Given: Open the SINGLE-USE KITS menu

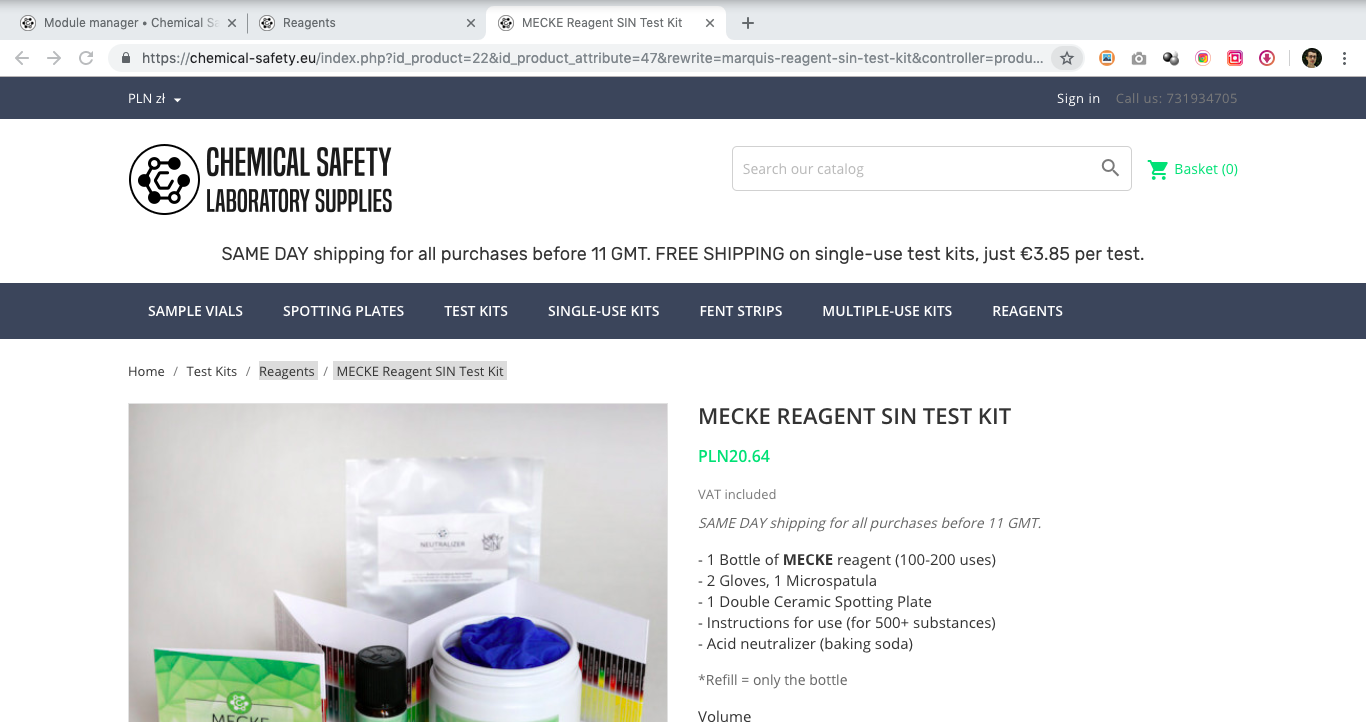Looking at the screenshot, I should (604, 311).
